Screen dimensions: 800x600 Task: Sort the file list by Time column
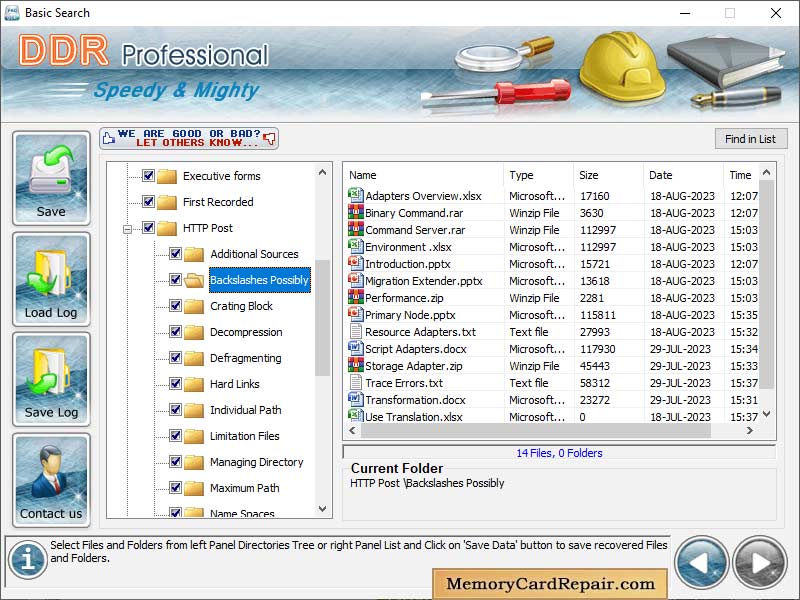741,175
